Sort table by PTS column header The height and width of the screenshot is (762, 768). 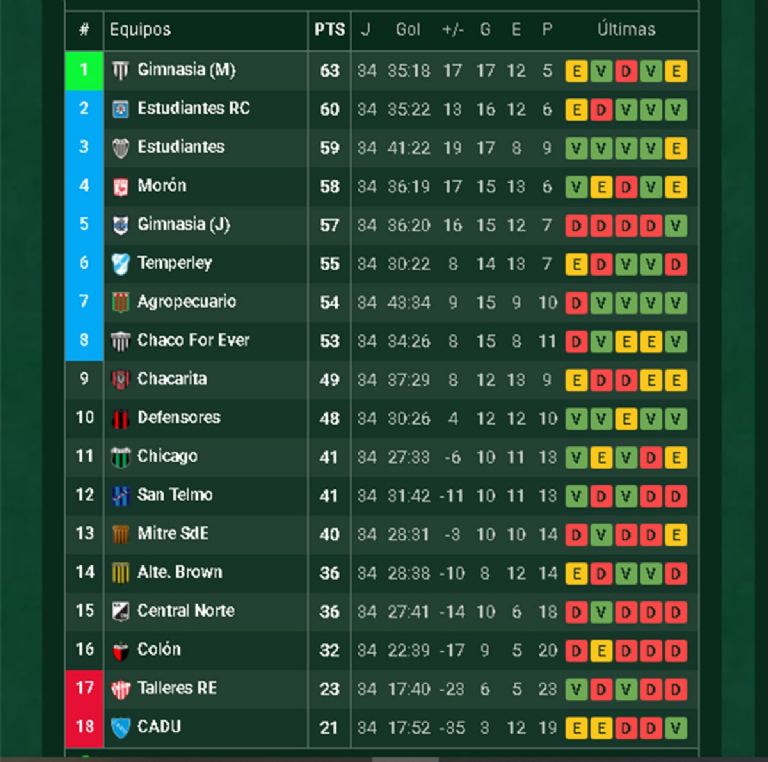329,30
